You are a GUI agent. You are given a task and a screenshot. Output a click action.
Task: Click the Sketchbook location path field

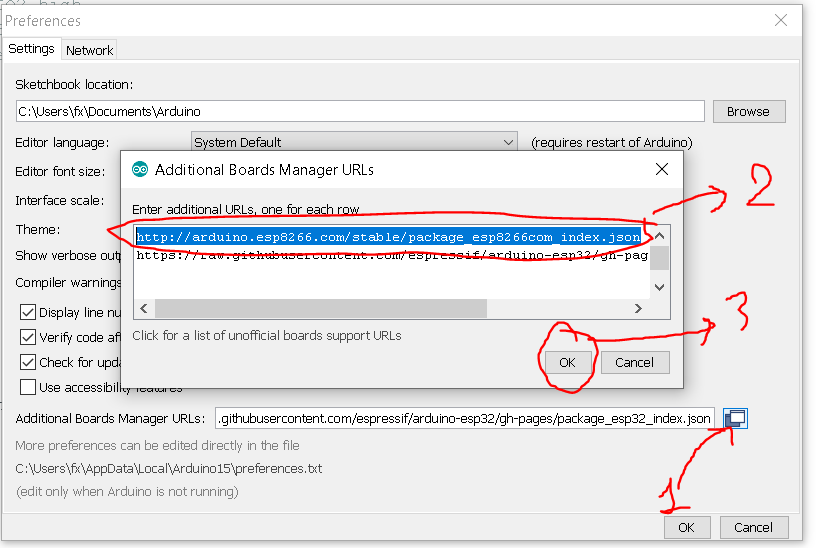tap(360, 112)
